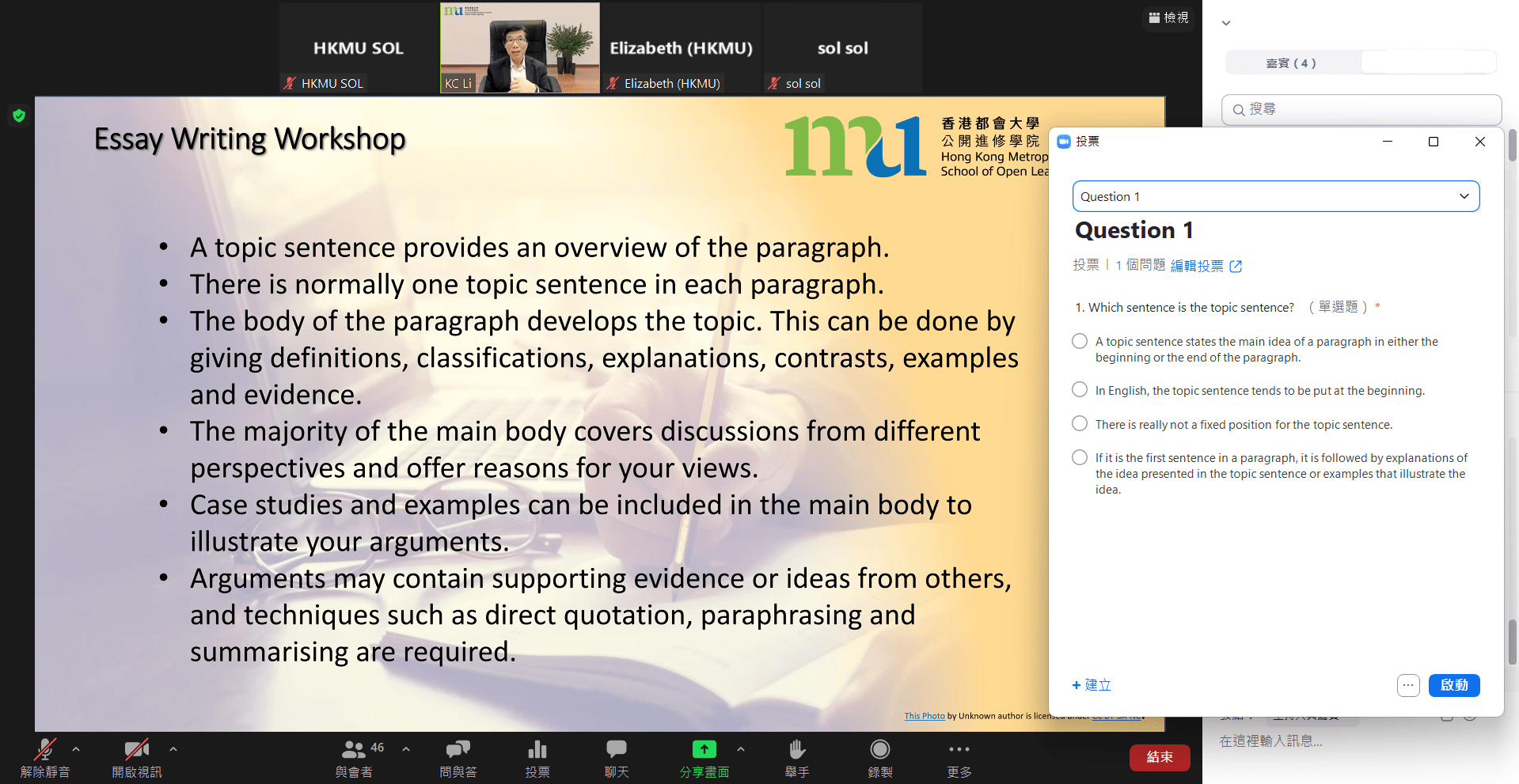Expand audio options arrow beside microphone
This screenshot has height=784, width=1519.
[76, 748]
